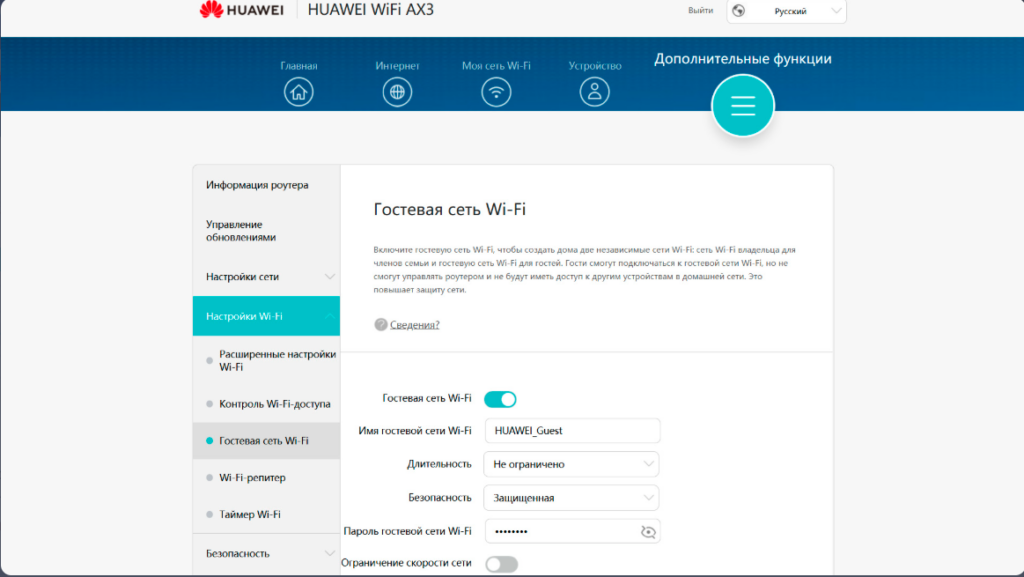
Task: Disable the Гостевая сеть Wi-Fi toggle
Action: coord(500,399)
